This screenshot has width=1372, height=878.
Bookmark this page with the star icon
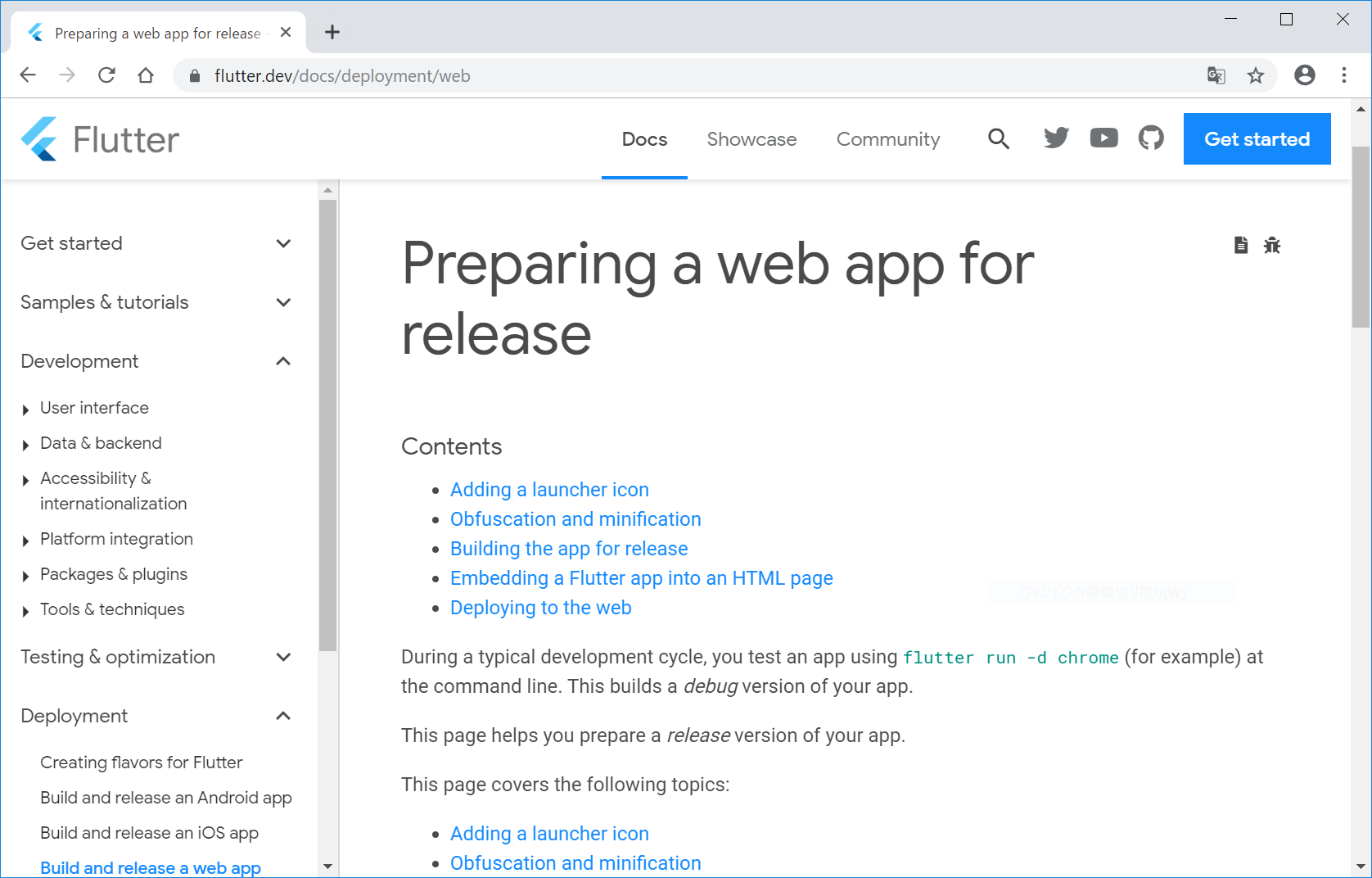point(1255,76)
